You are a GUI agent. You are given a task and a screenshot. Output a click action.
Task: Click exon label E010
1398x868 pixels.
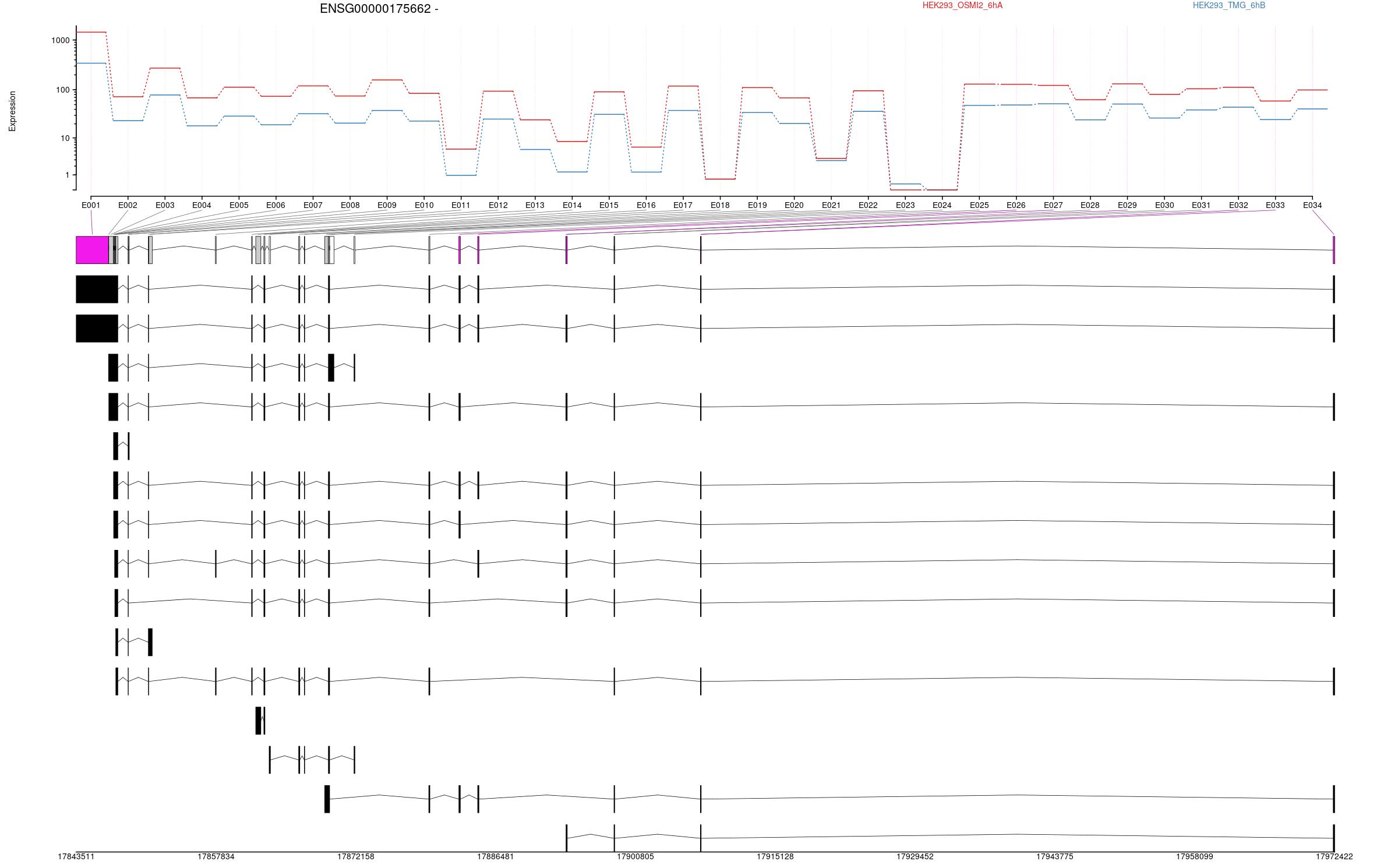click(424, 205)
